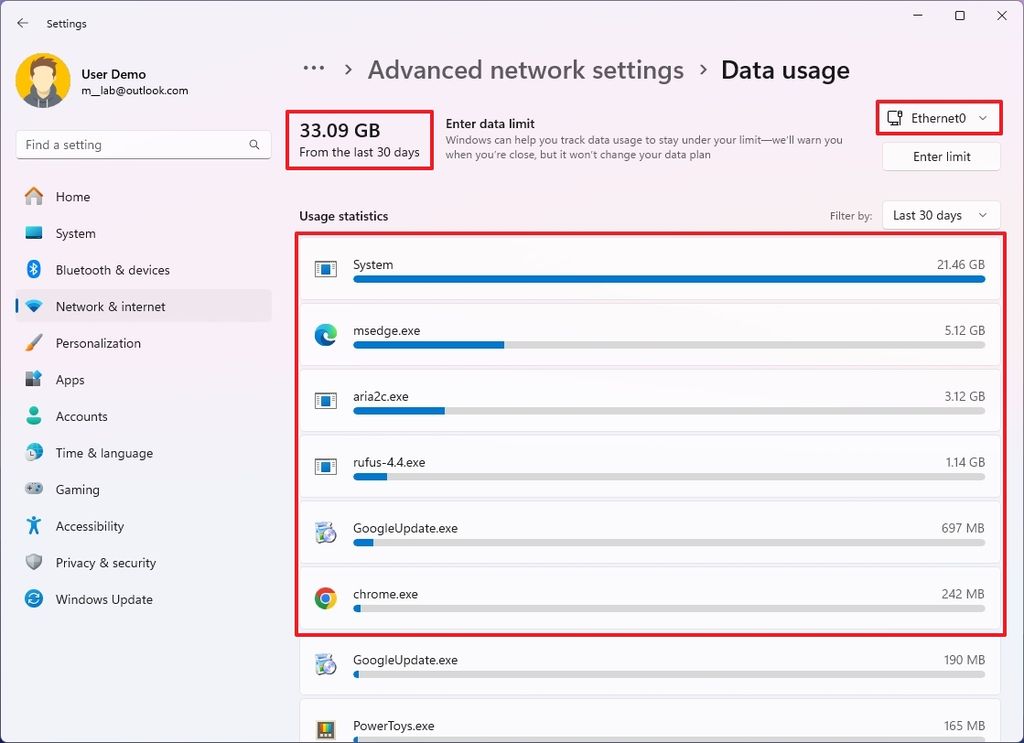This screenshot has width=1024, height=743.
Task: Click the GoogleUpdate installer icon
Action: click(324, 532)
